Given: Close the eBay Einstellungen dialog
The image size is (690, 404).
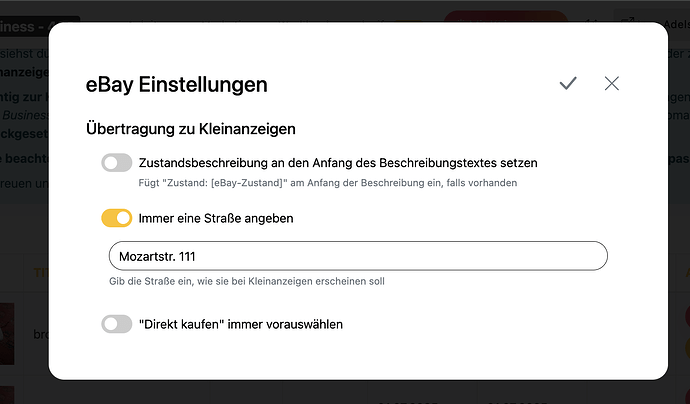Looking at the screenshot, I should 611,83.
